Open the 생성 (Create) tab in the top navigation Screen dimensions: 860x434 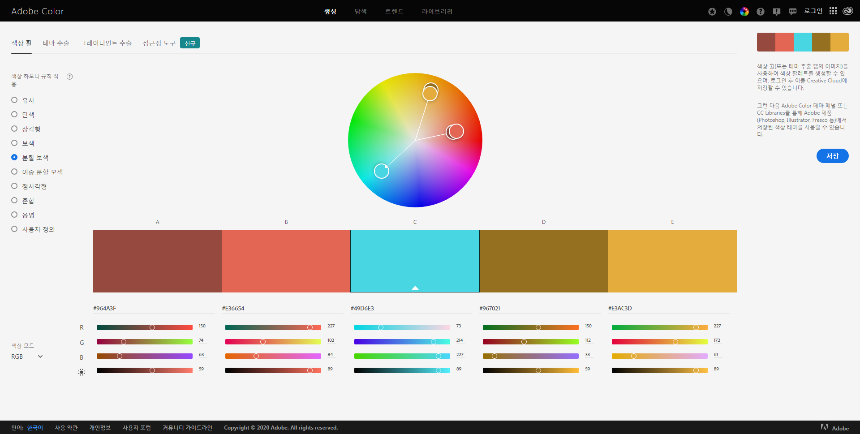click(x=330, y=11)
